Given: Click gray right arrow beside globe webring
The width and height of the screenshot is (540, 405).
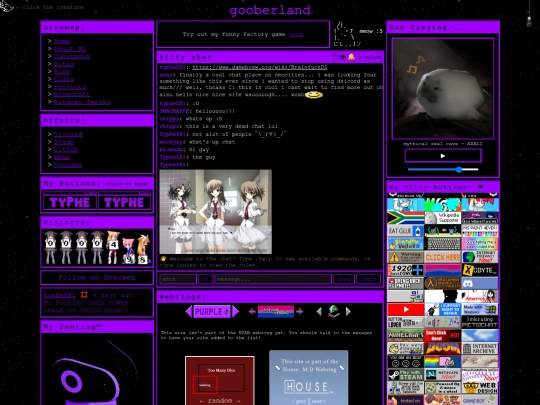Looking at the screenshot, I should (348, 312).
